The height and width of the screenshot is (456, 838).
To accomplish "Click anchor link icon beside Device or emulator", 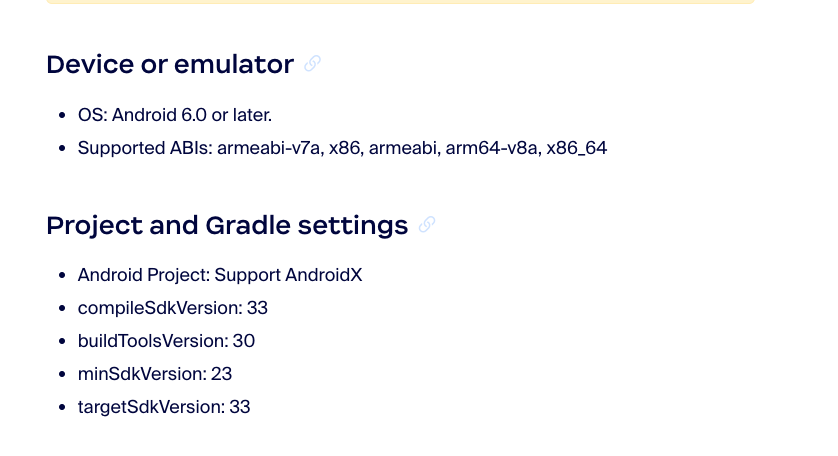I will tap(313, 64).
